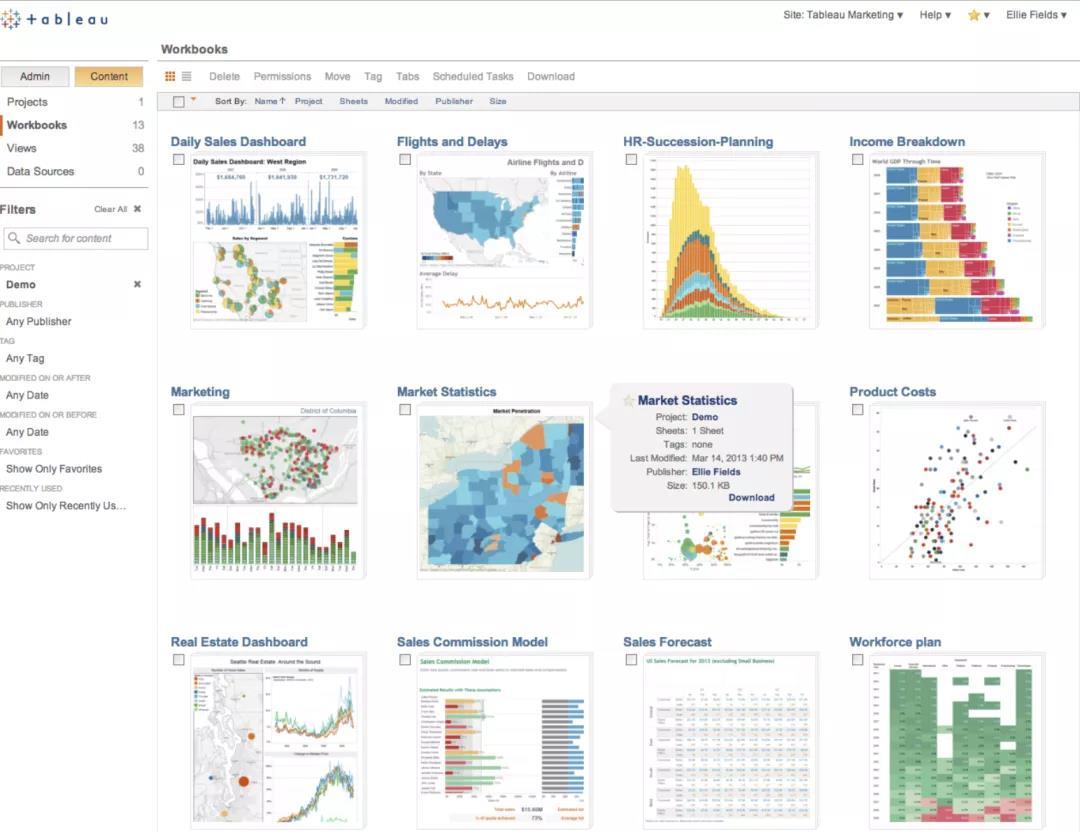The height and width of the screenshot is (832, 1080).
Task: Open Projects in the sidebar
Action: 27,102
